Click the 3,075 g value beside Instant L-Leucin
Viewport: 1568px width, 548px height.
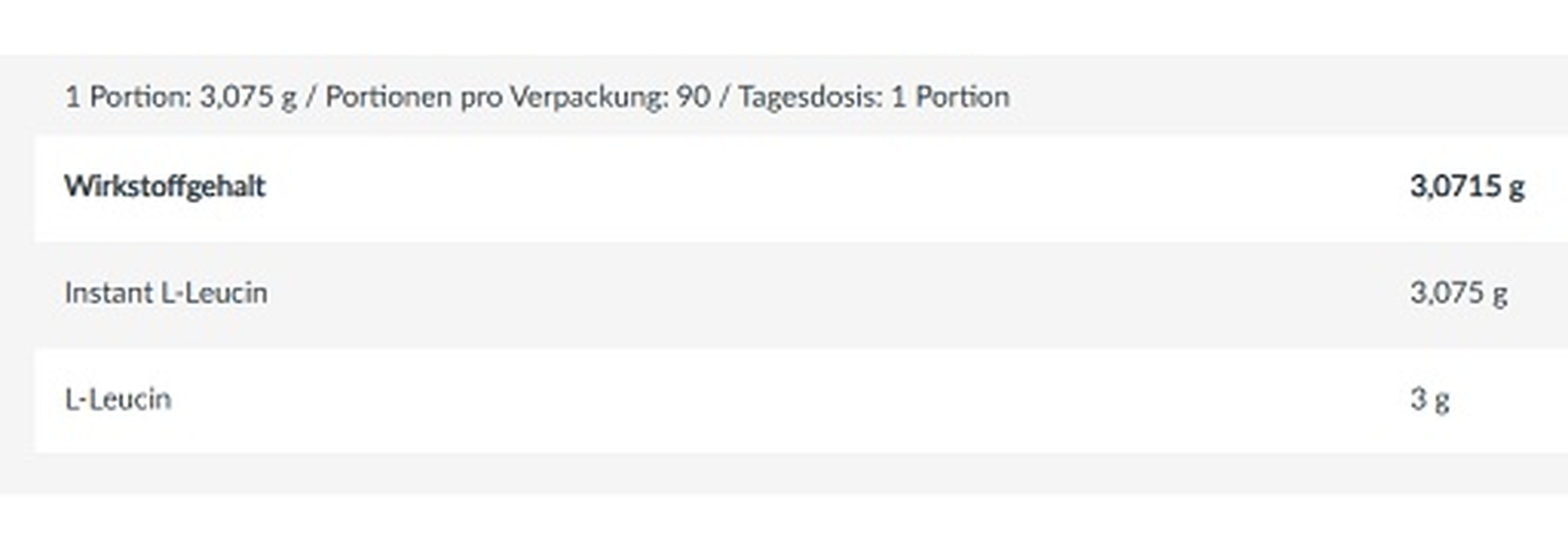[1458, 293]
